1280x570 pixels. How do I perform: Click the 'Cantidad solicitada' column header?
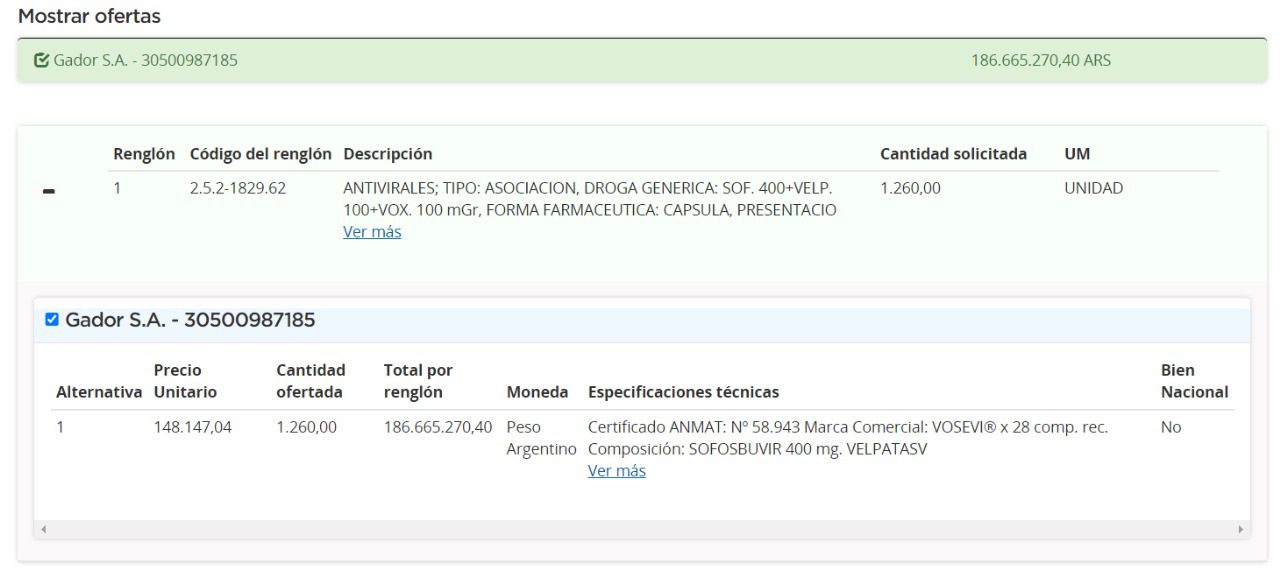953,154
